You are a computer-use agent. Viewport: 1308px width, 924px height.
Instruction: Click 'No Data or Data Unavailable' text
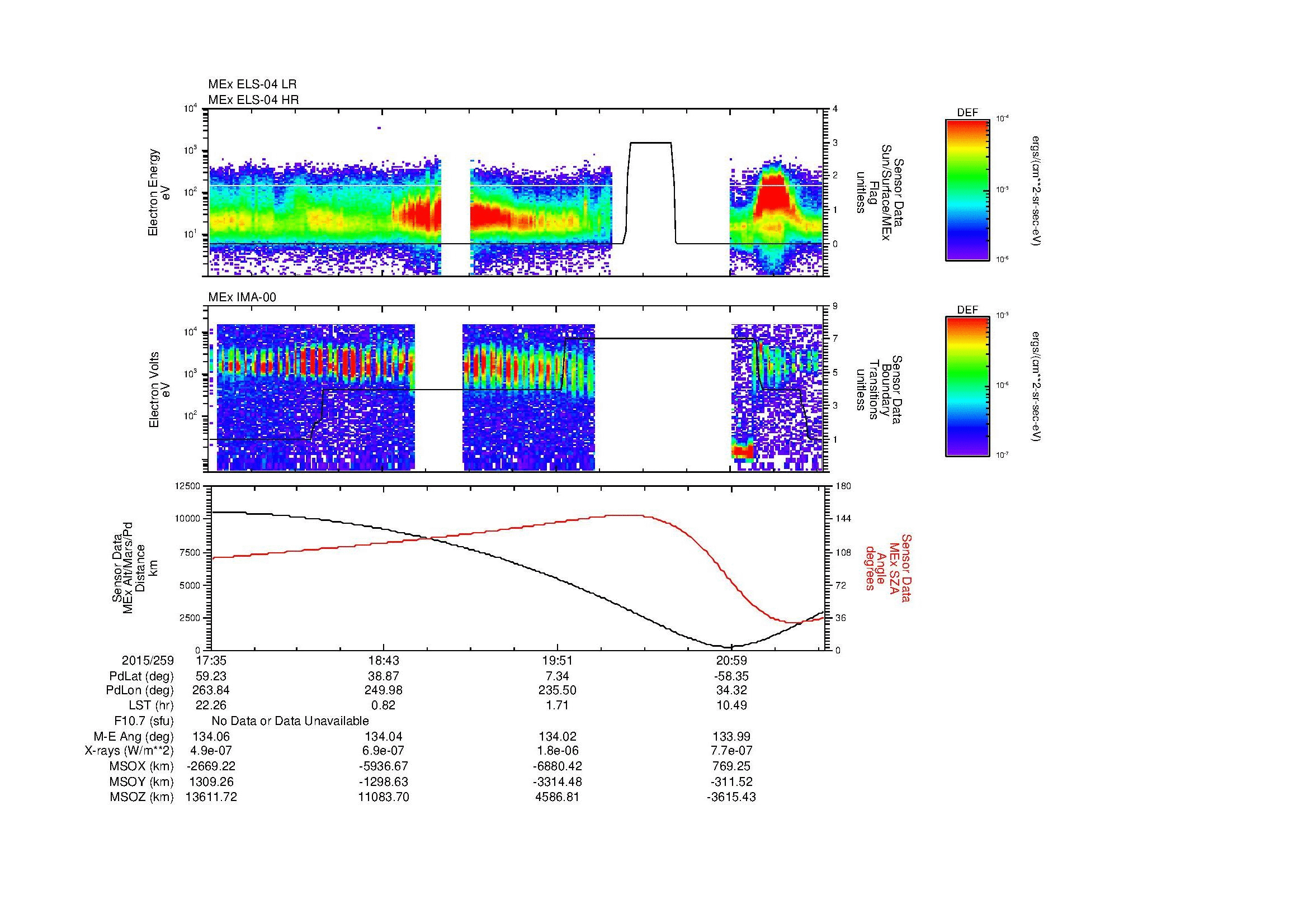290,721
